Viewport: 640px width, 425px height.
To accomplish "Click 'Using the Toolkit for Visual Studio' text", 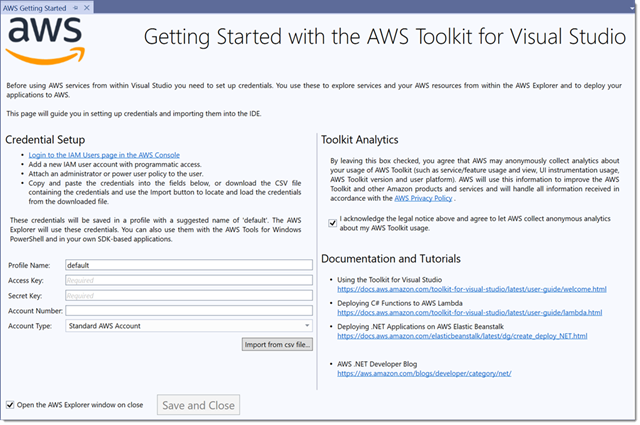I will click(x=389, y=280).
